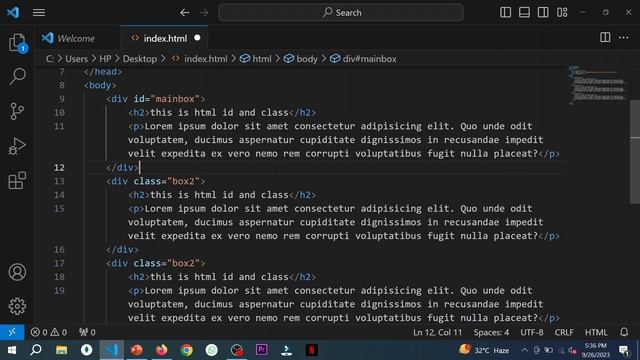Open the taskbar clock showing 5:36 PM
Viewport: 640px width, 360px height.
click(x=596, y=350)
